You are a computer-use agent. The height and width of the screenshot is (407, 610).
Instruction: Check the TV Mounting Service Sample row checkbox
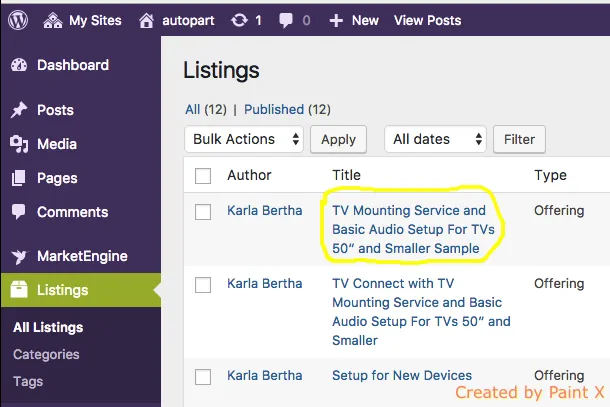[x=204, y=212]
